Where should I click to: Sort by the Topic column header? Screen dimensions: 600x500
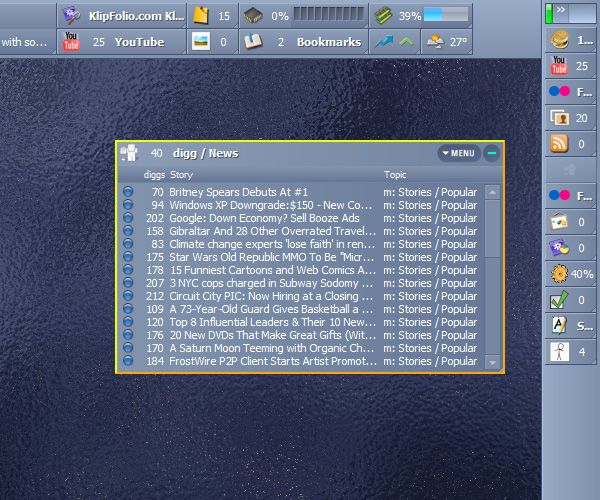click(395, 175)
